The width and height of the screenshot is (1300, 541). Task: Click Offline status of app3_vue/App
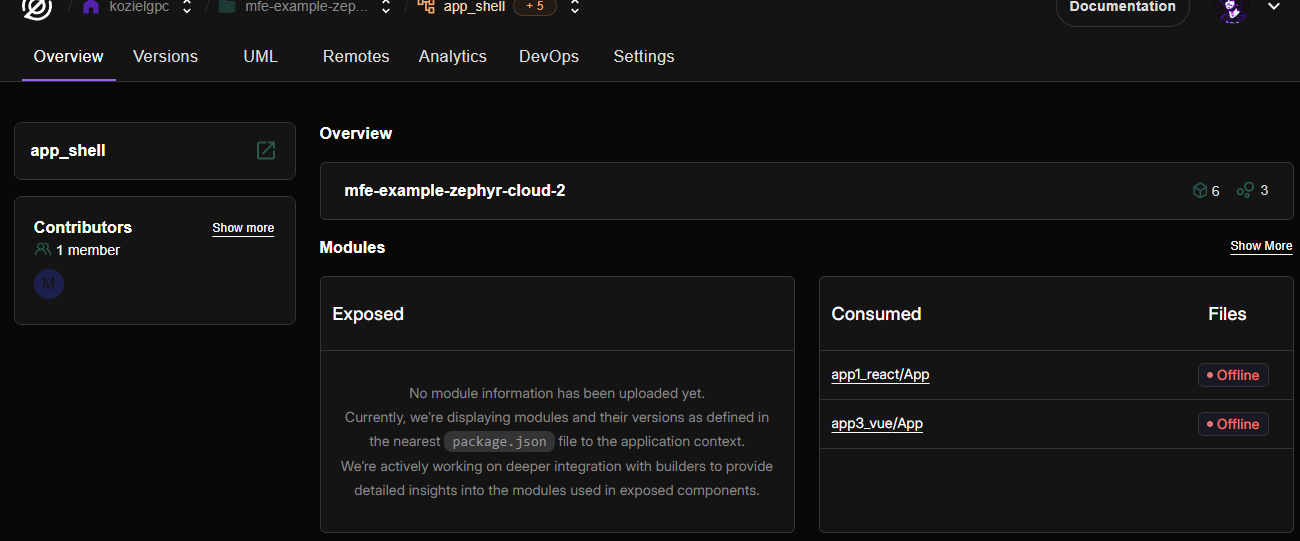tap(1233, 424)
